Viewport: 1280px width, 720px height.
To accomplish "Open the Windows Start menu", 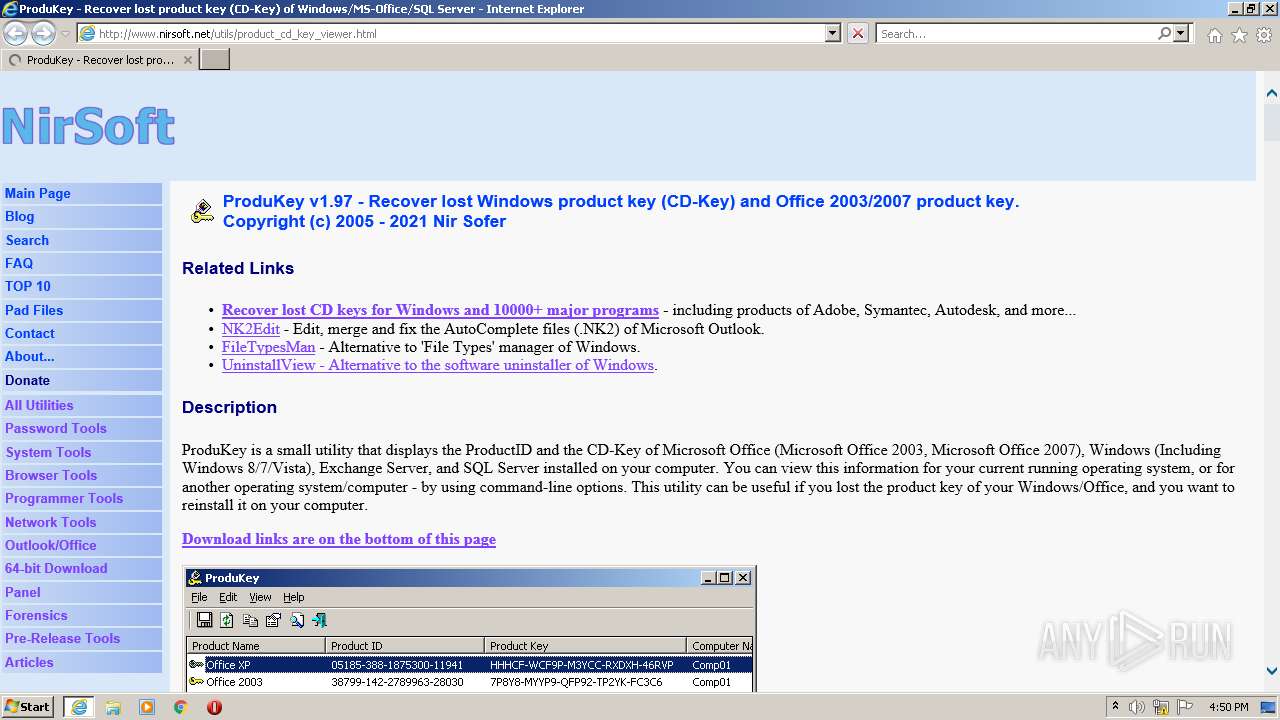I will click(x=28, y=707).
